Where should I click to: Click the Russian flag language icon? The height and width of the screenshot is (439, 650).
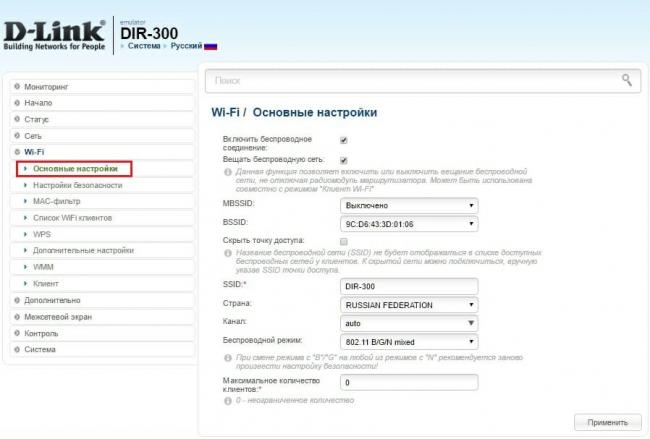211,46
